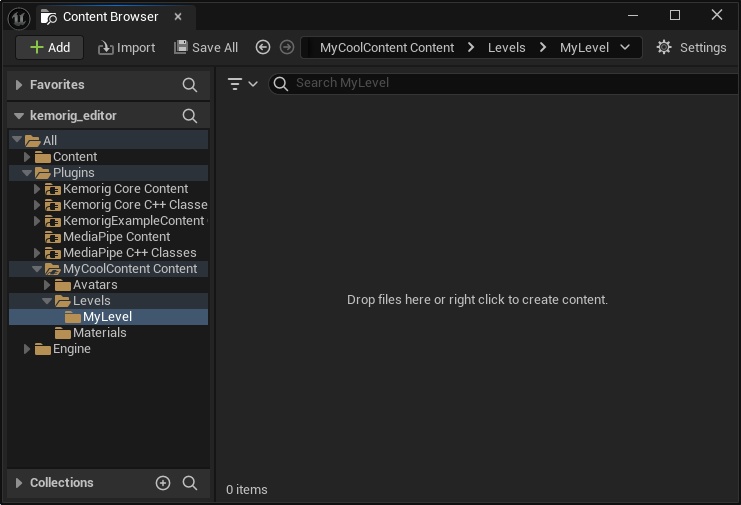Open the Settings gear menu

(x=691, y=47)
